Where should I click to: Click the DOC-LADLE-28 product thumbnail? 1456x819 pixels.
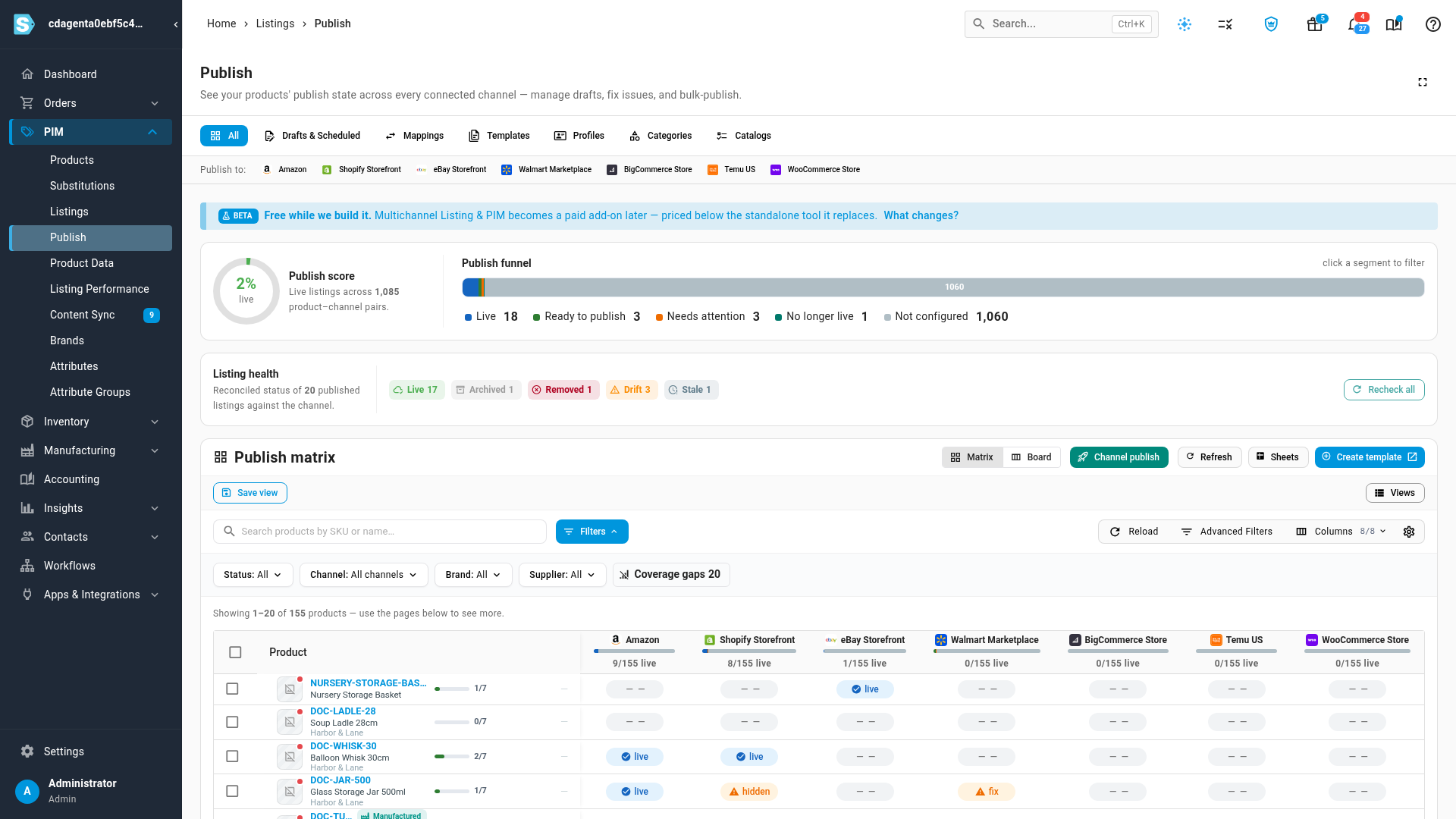point(290,722)
